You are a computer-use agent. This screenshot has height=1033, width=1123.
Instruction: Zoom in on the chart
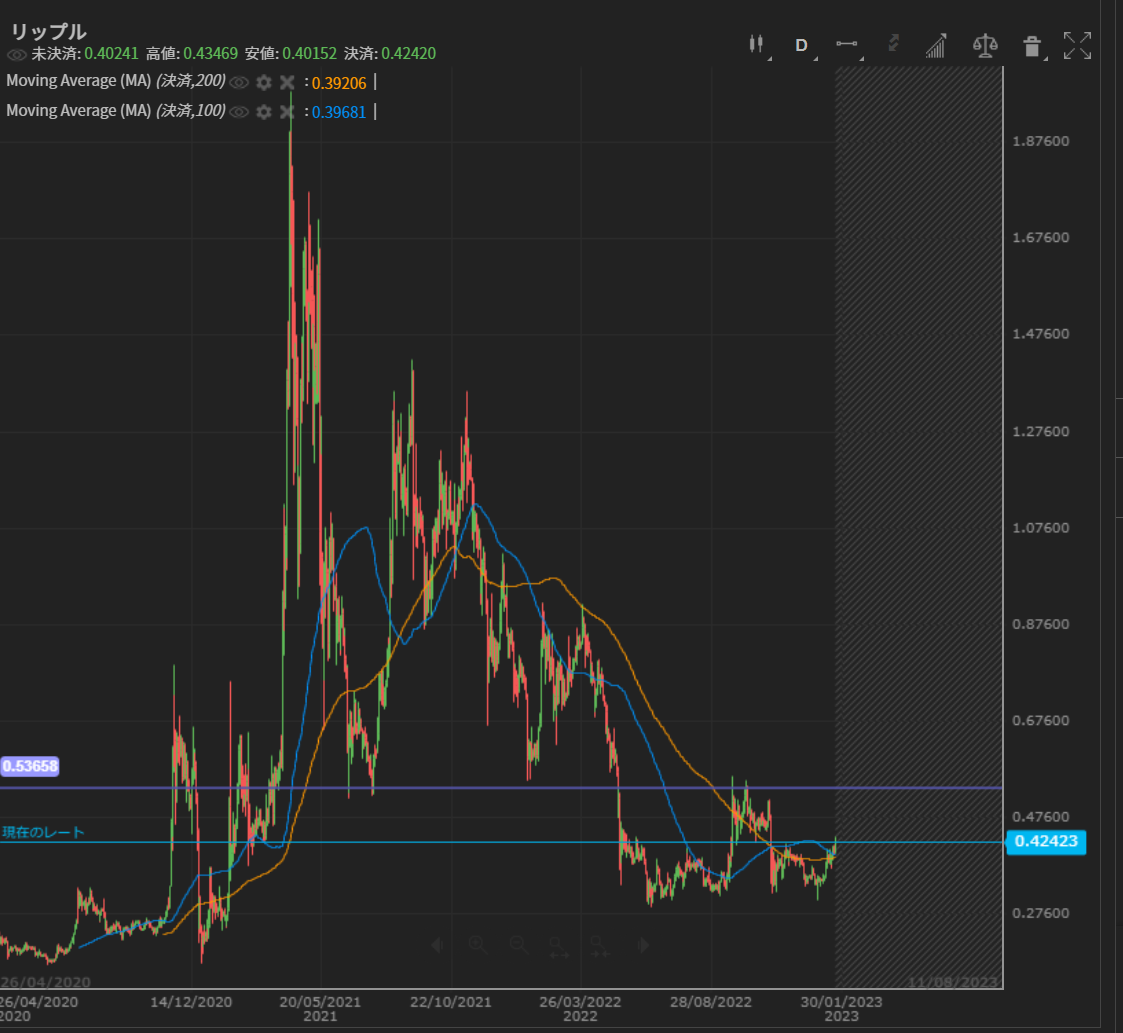tap(477, 944)
